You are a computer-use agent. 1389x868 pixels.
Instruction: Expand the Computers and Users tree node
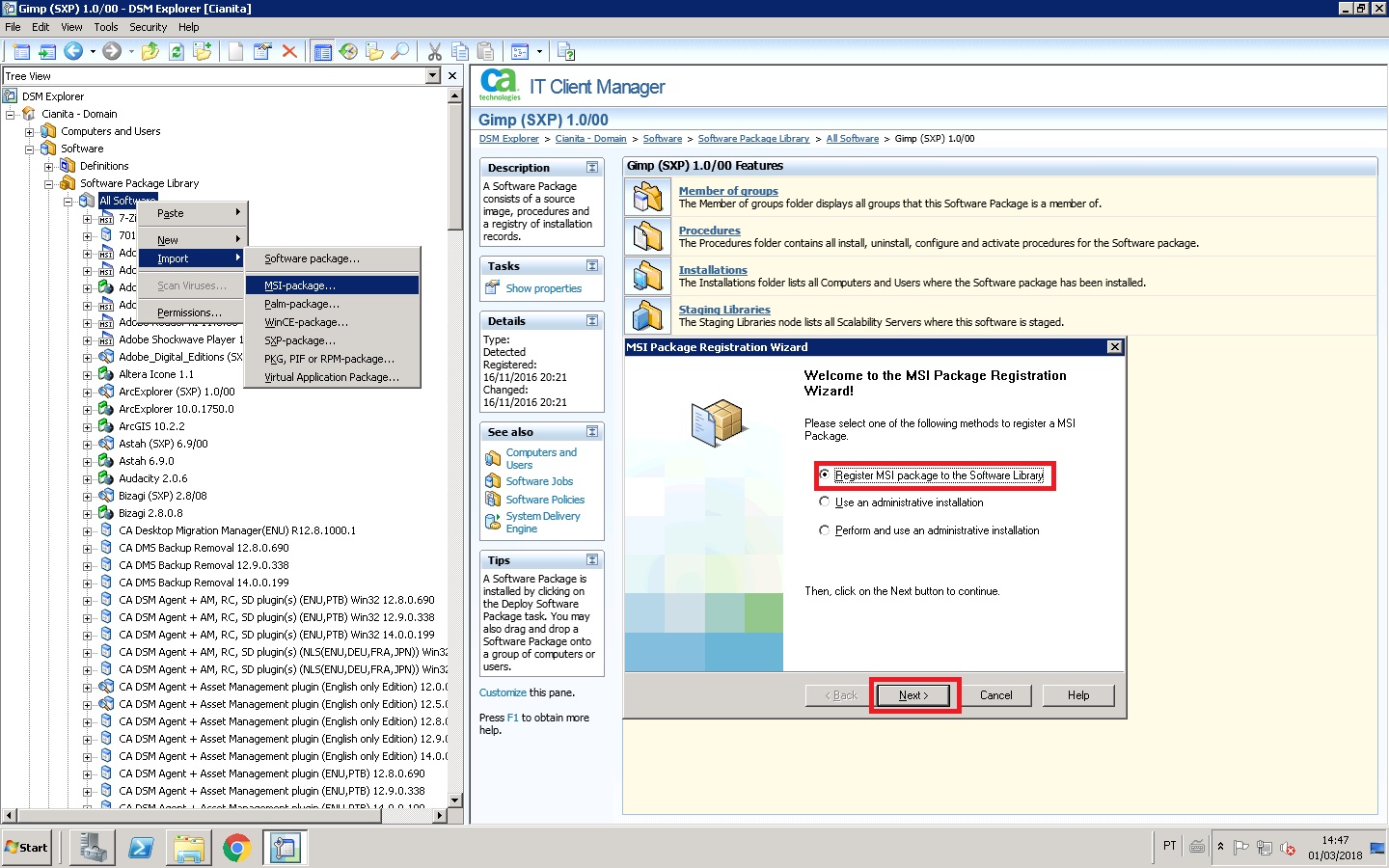click(x=29, y=132)
